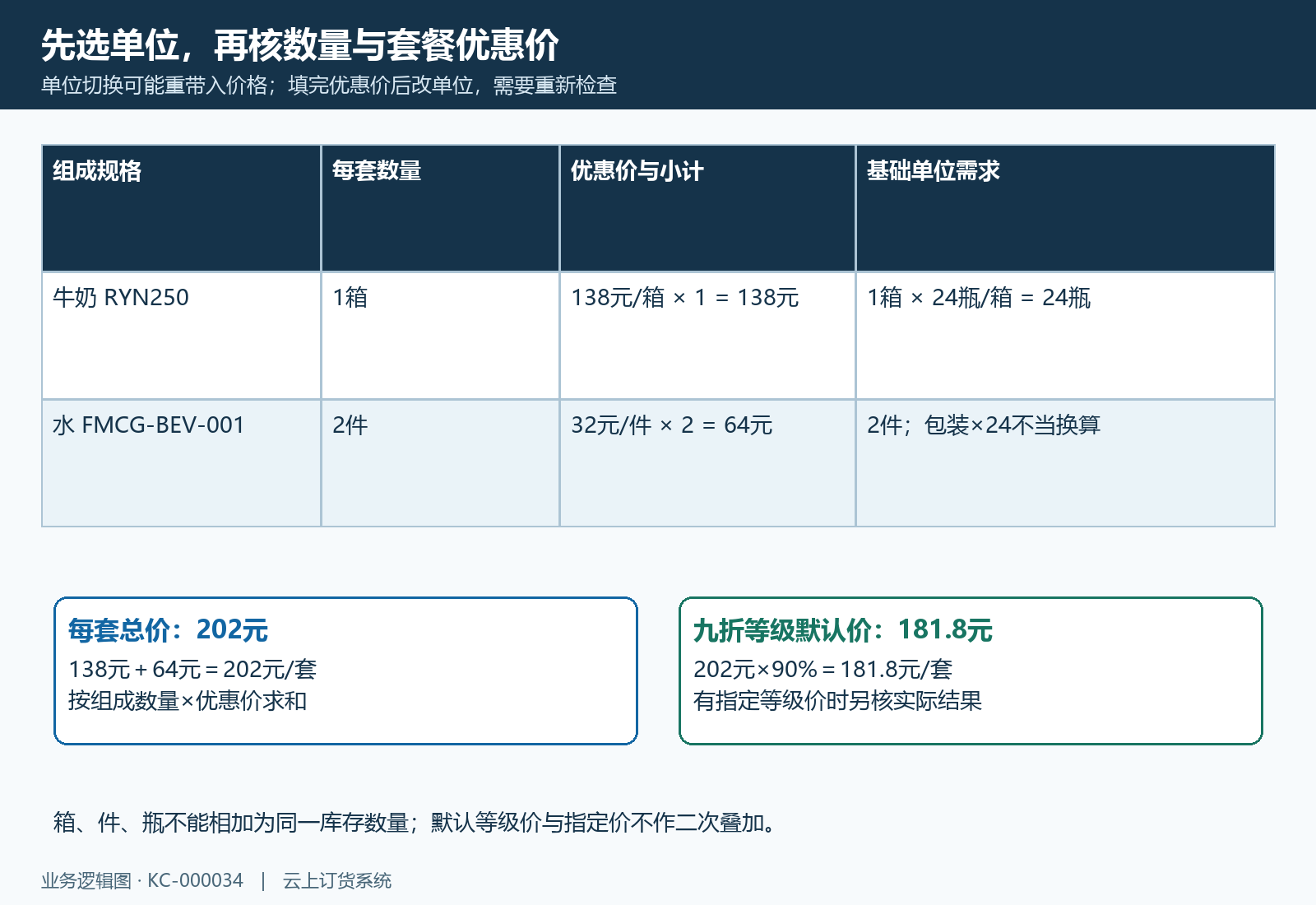Viewport: 1316px width, 905px height.
Task: Click the title 先选单位，再核数量与套餐优惠价
Action: tap(300, 45)
